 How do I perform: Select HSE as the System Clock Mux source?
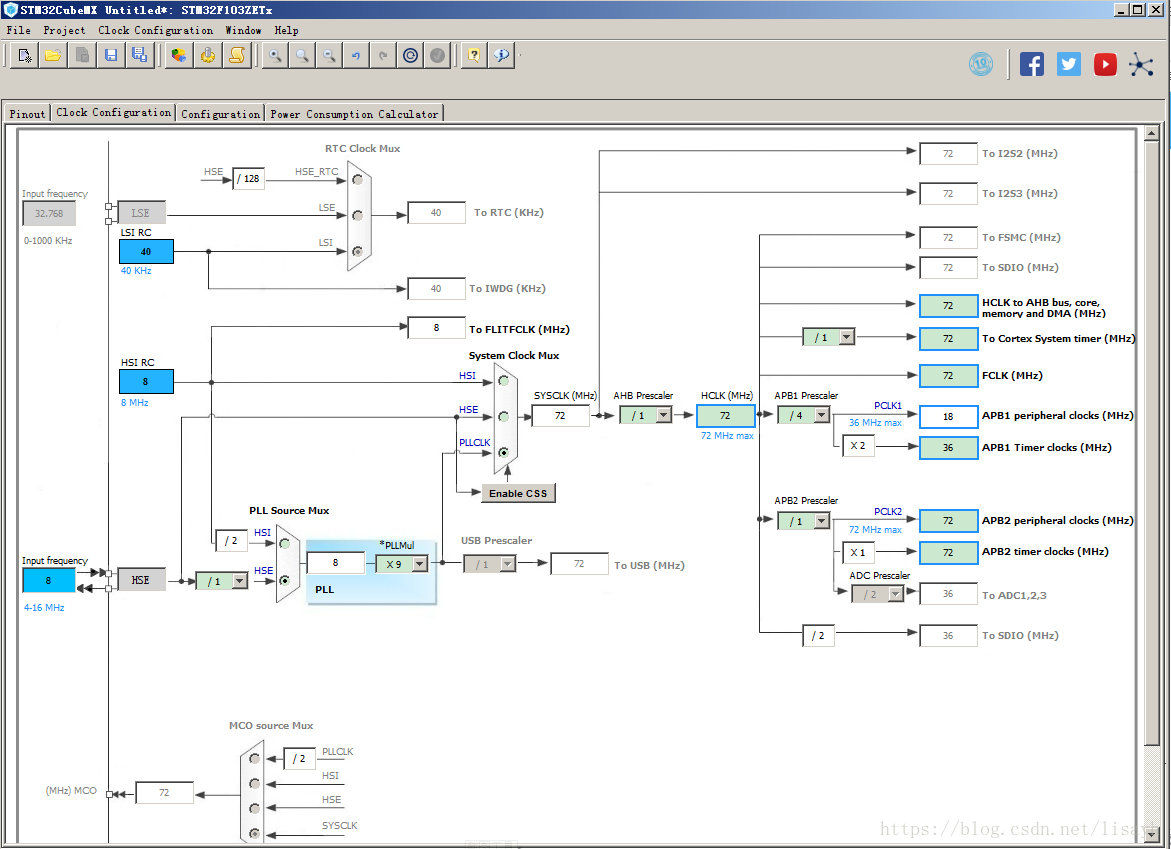coord(503,417)
